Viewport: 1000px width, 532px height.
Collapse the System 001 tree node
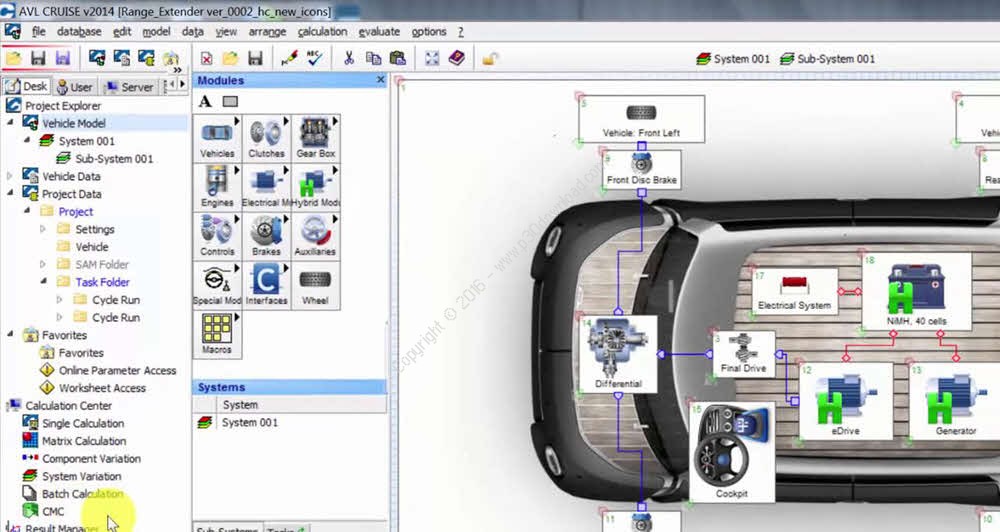(27, 139)
